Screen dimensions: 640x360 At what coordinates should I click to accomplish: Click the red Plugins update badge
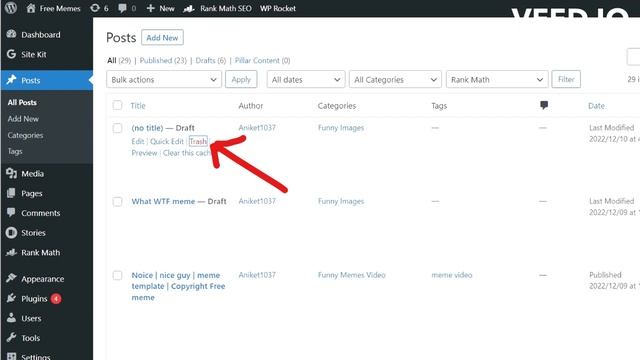tap(56, 299)
